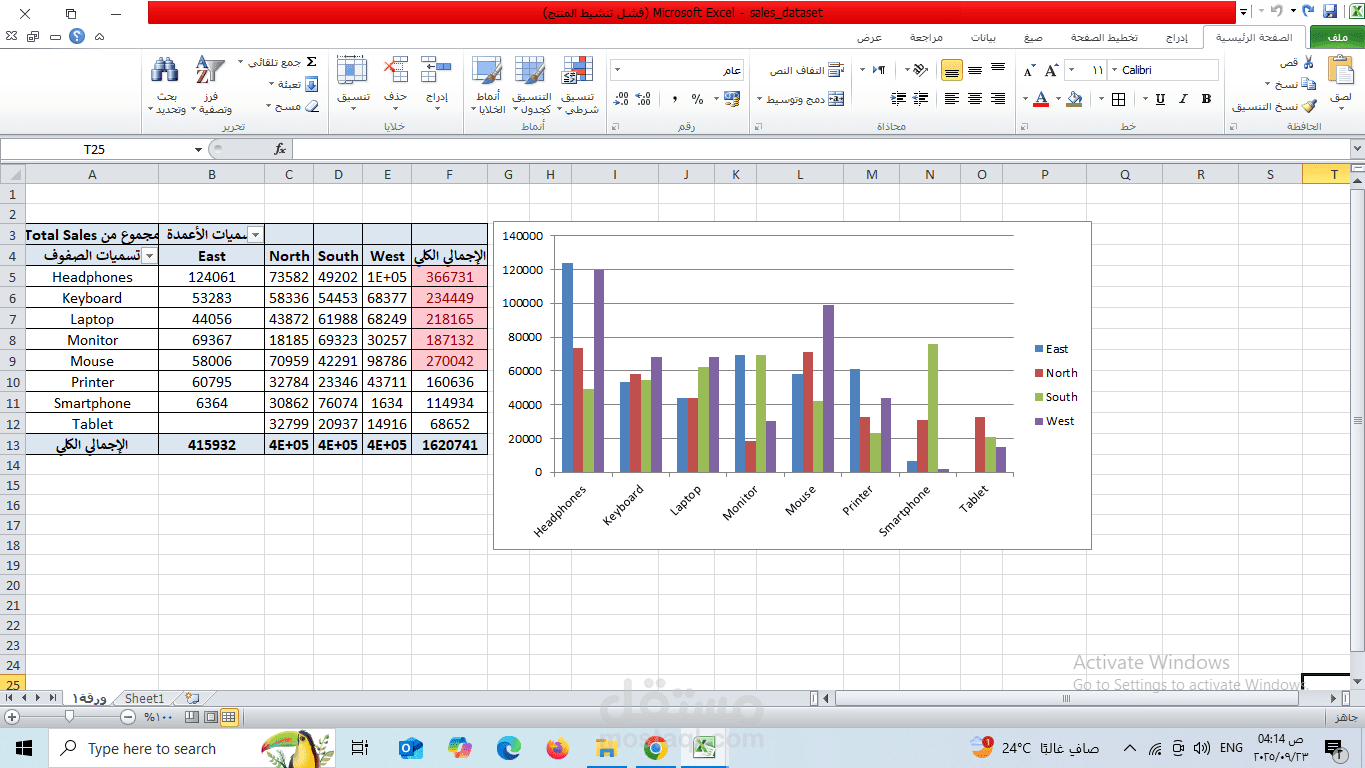The width and height of the screenshot is (1365, 768).
Task: Apply the Comma Style number format
Action: coord(674,99)
